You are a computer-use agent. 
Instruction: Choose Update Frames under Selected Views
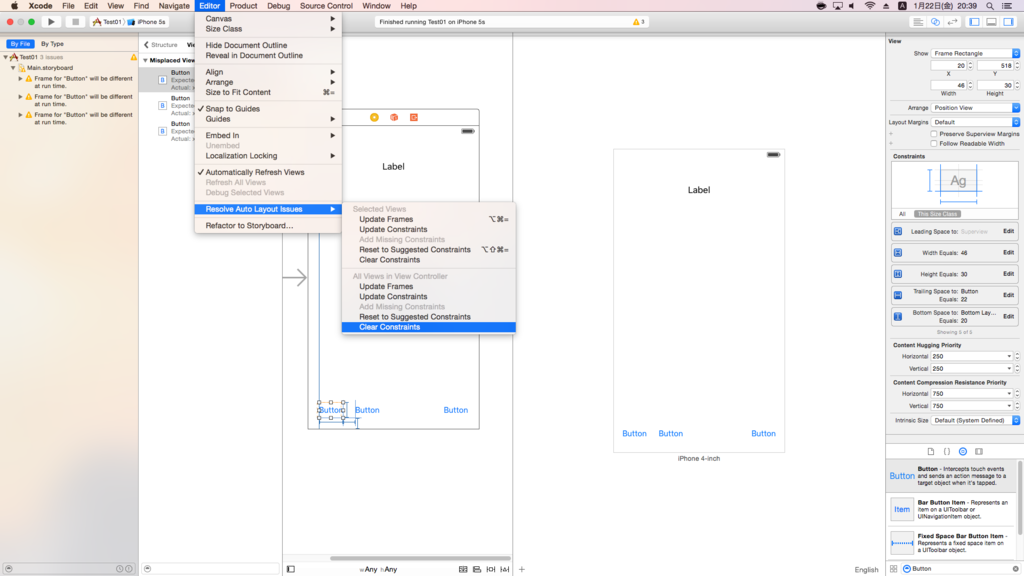[428, 219]
